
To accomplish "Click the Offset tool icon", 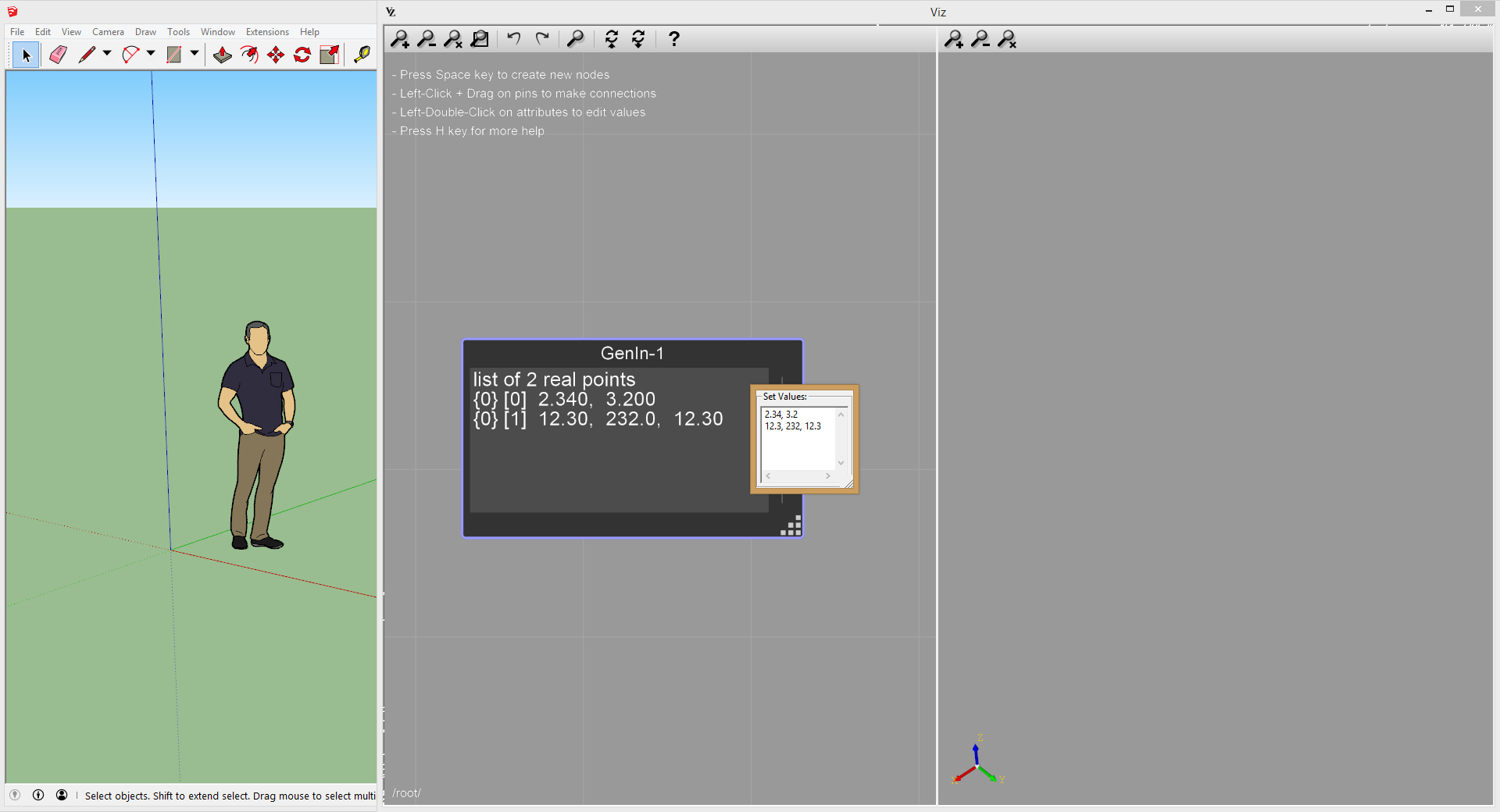I will point(249,55).
